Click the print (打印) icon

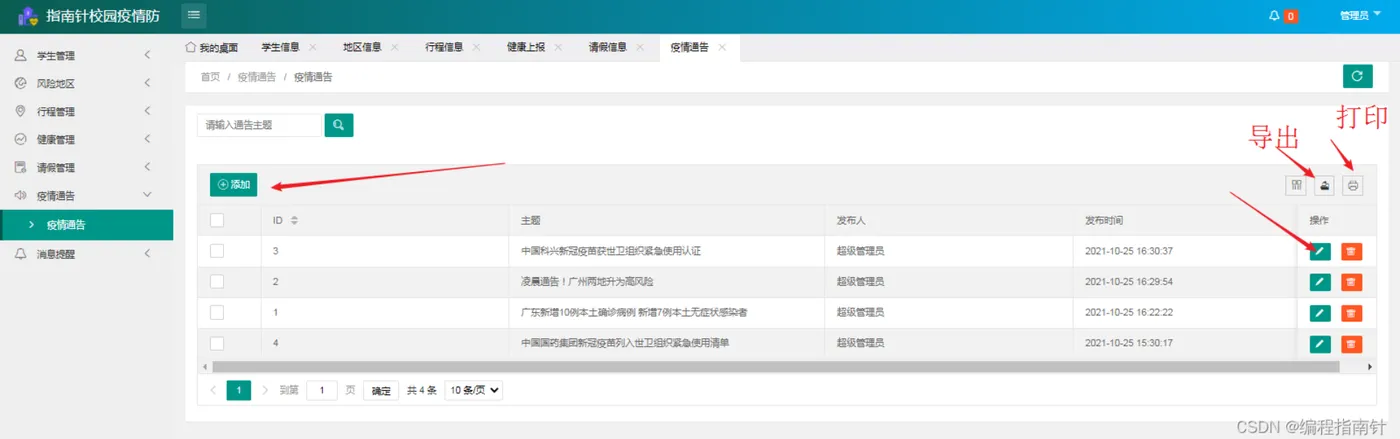pos(1353,185)
